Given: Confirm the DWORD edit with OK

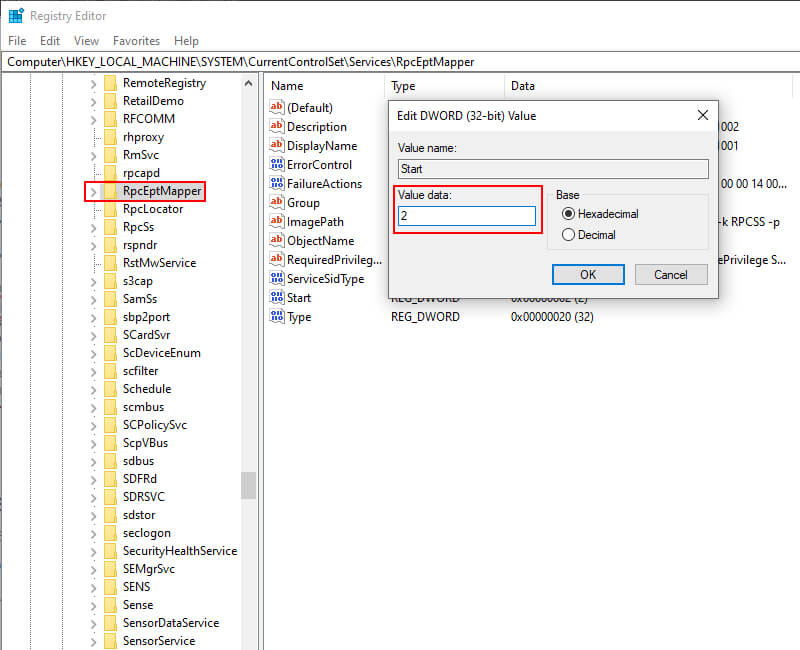Looking at the screenshot, I should coord(588,274).
